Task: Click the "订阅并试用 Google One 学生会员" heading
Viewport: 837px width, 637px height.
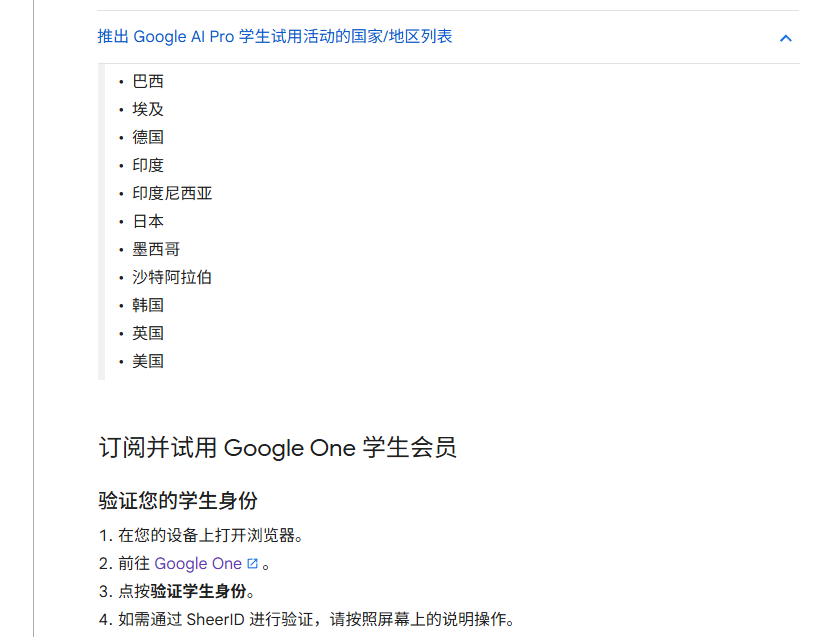Action: coord(277,447)
